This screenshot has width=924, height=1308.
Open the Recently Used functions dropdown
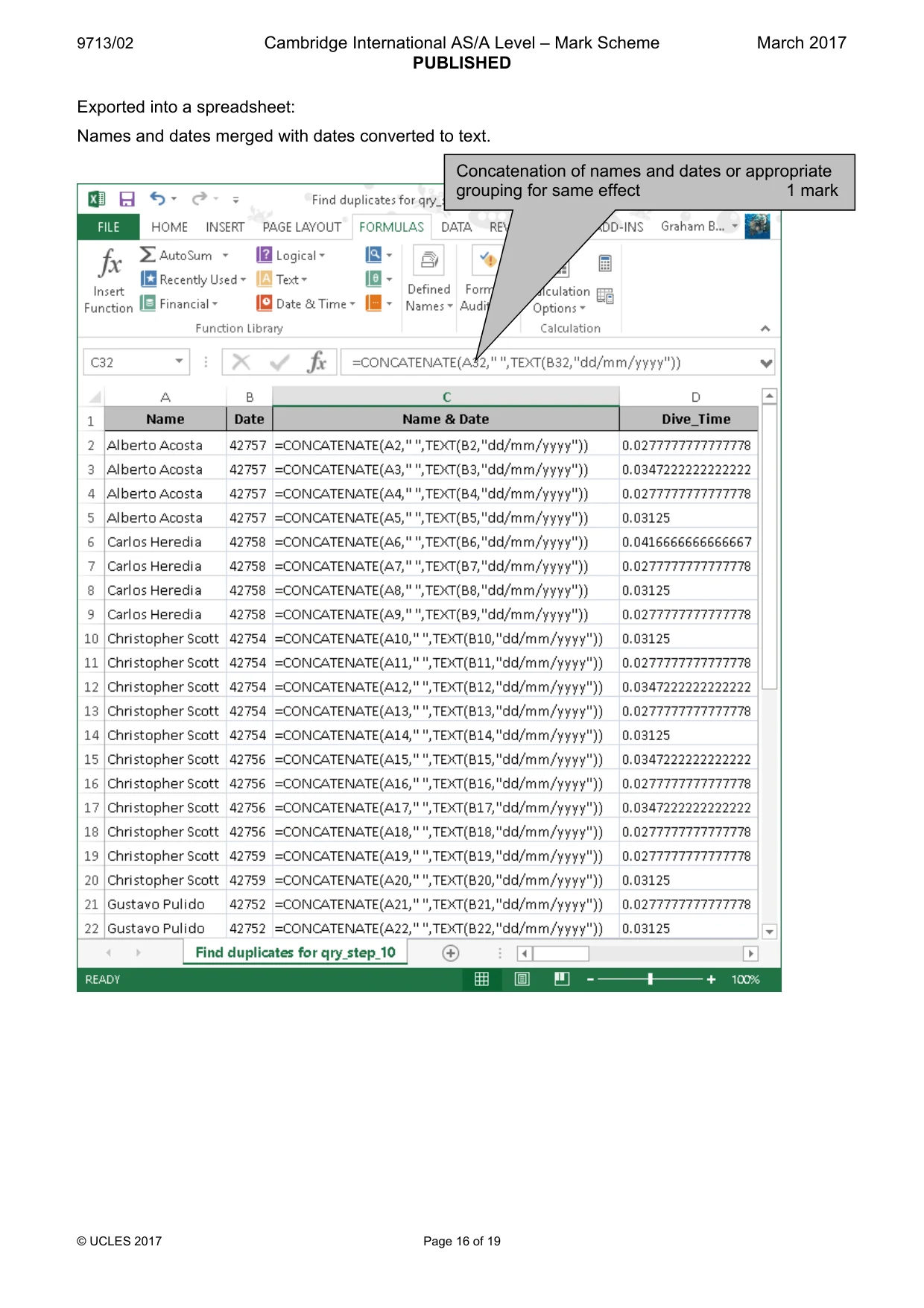pos(194,279)
